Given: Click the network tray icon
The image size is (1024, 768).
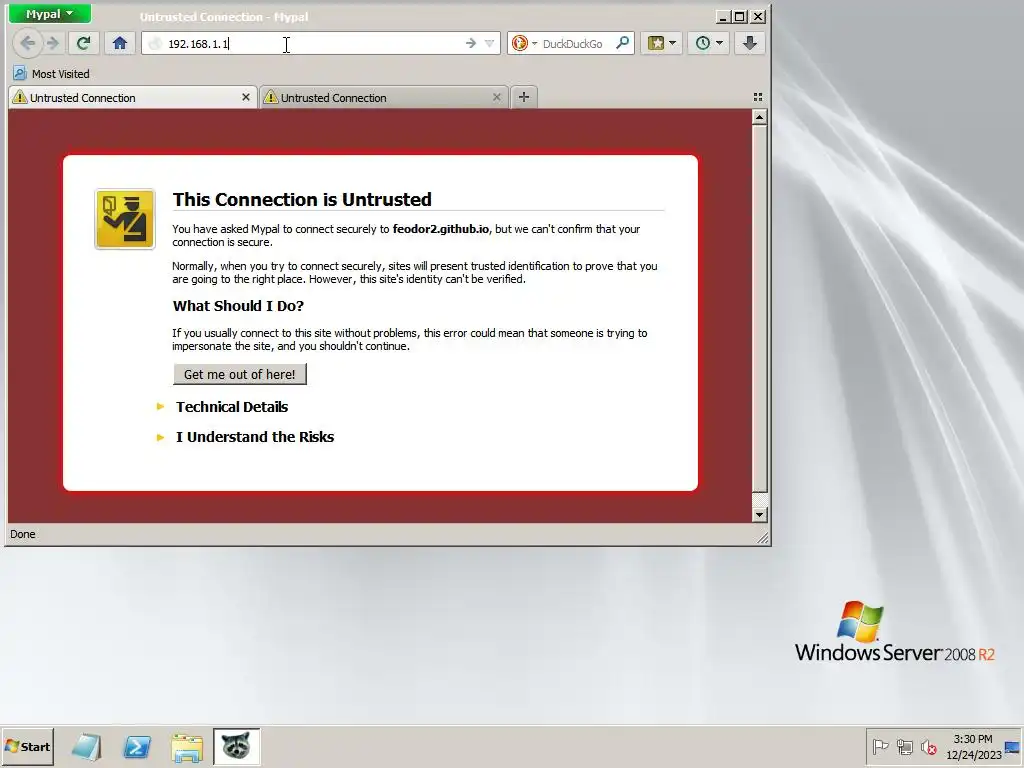Looking at the screenshot, I should pyautogui.click(x=904, y=746).
